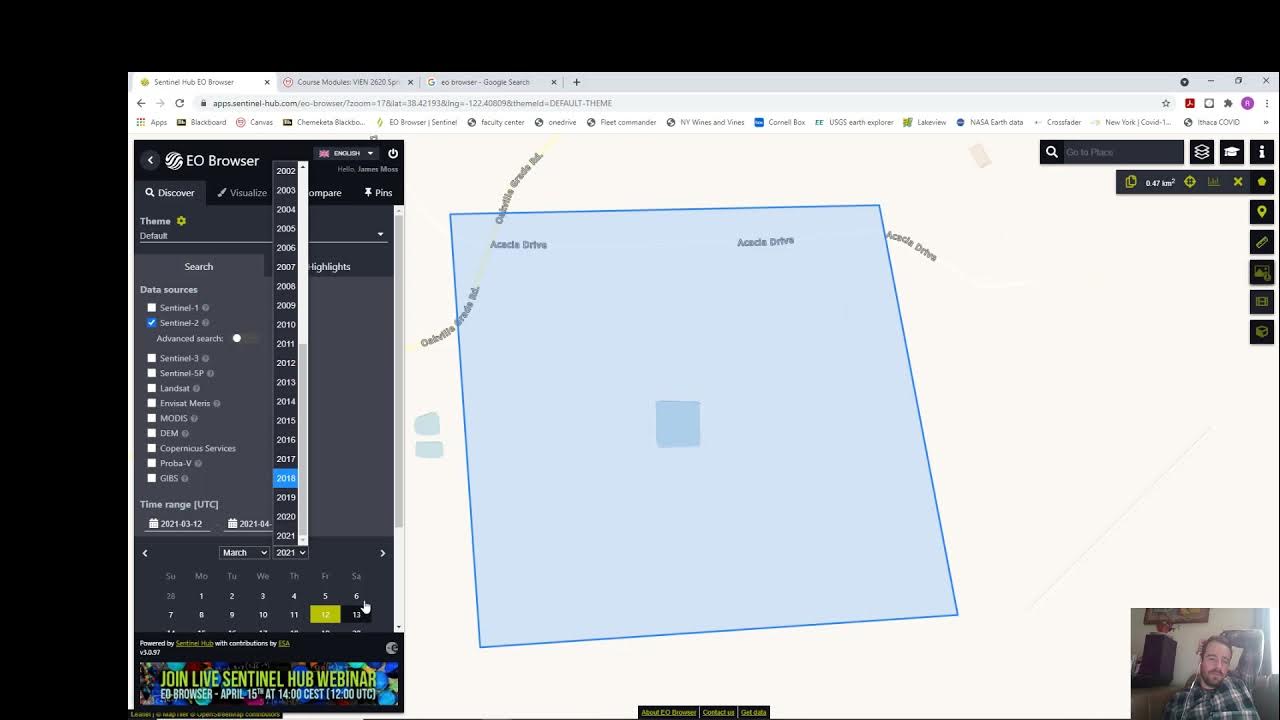
Task: Go to previous month in calendar
Action: 145,553
